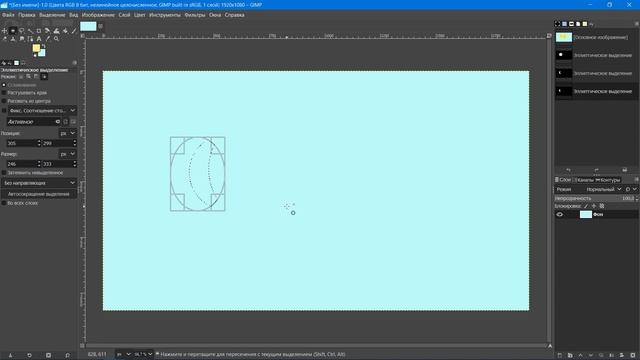
Task: Open the Фикс. Соотношение сторон dropdown
Action: pyautogui.click(x=42, y=111)
